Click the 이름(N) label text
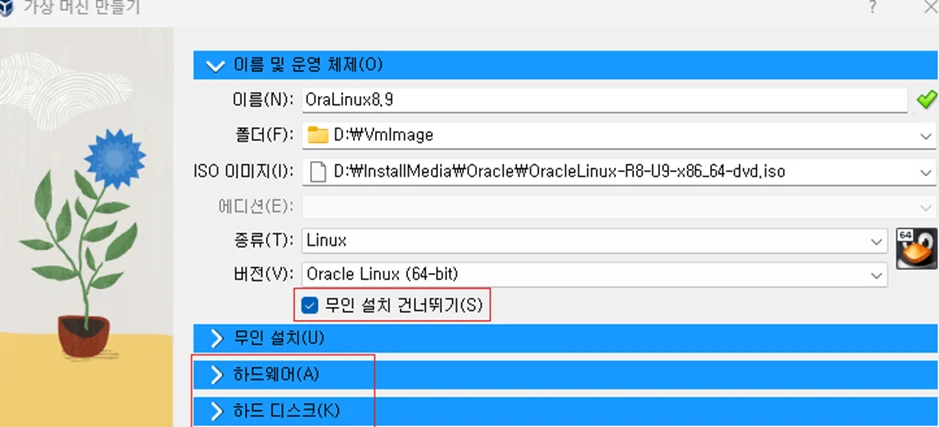The height and width of the screenshot is (427, 939). 263,99
